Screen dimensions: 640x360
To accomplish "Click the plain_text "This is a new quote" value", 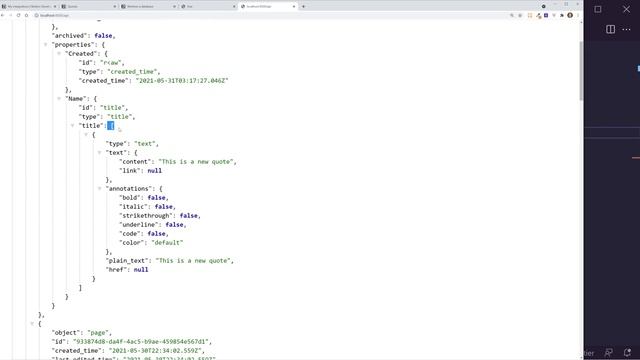I will click(x=193, y=260).
